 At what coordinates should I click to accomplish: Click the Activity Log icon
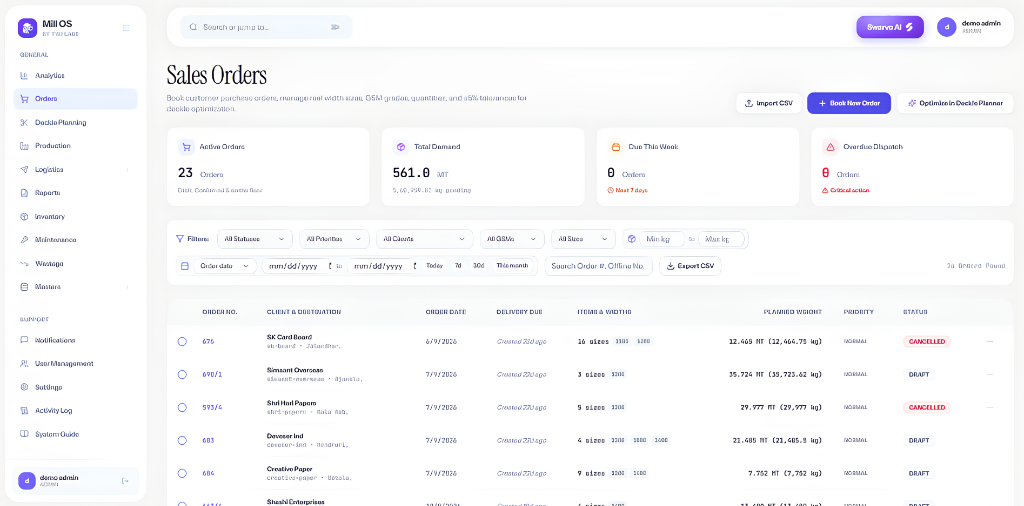(x=24, y=411)
